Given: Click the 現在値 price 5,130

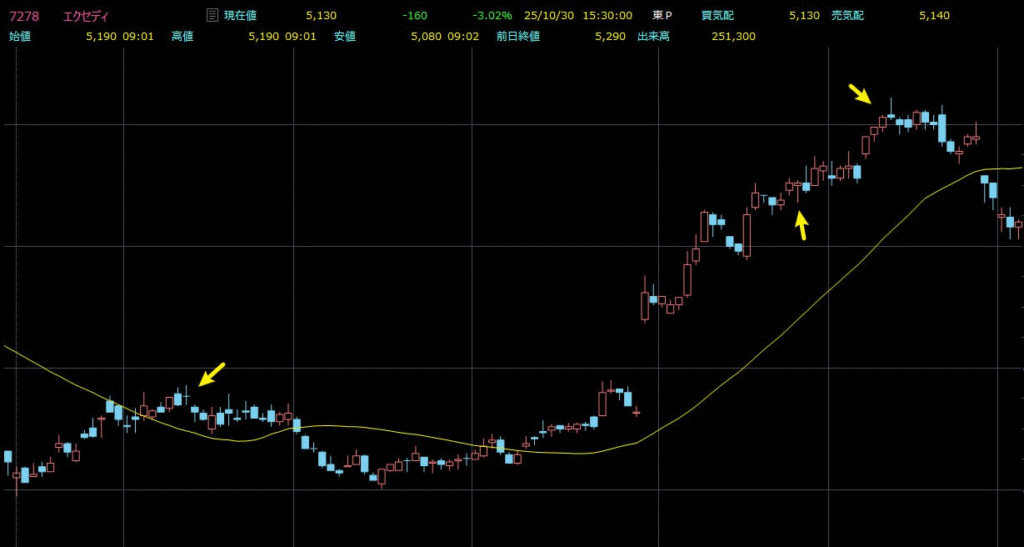Looking at the screenshot, I should coord(322,15).
